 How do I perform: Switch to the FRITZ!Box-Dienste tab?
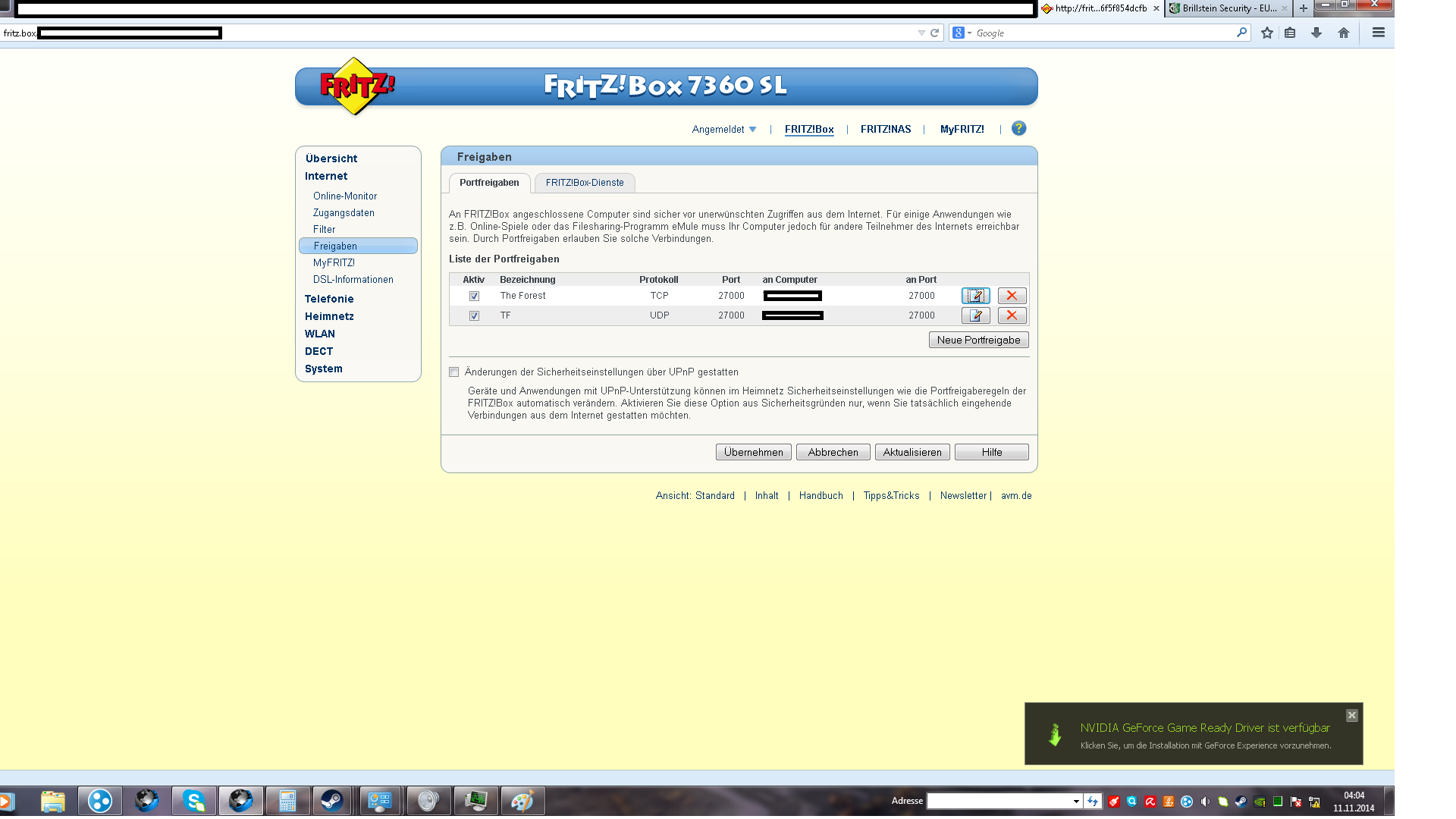pos(585,183)
